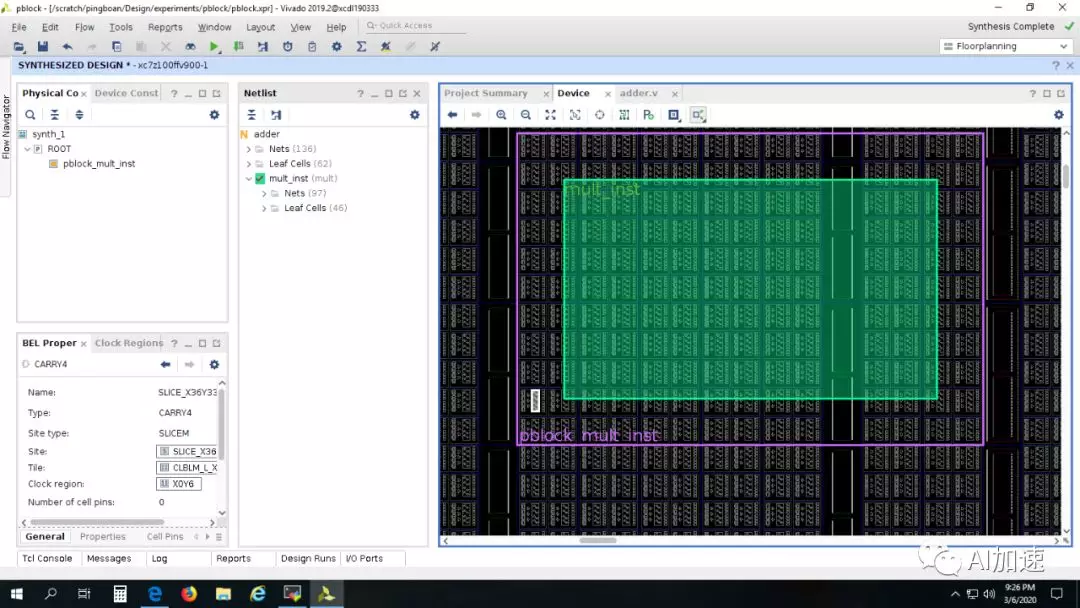Toggle the mult_inst checkbox in Netlist
The height and width of the screenshot is (608, 1080).
(260, 179)
